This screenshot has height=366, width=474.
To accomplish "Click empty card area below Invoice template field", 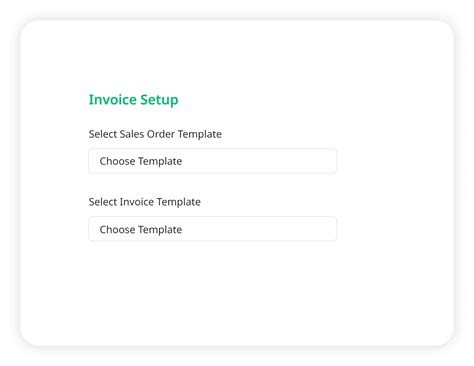I will (212, 290).
